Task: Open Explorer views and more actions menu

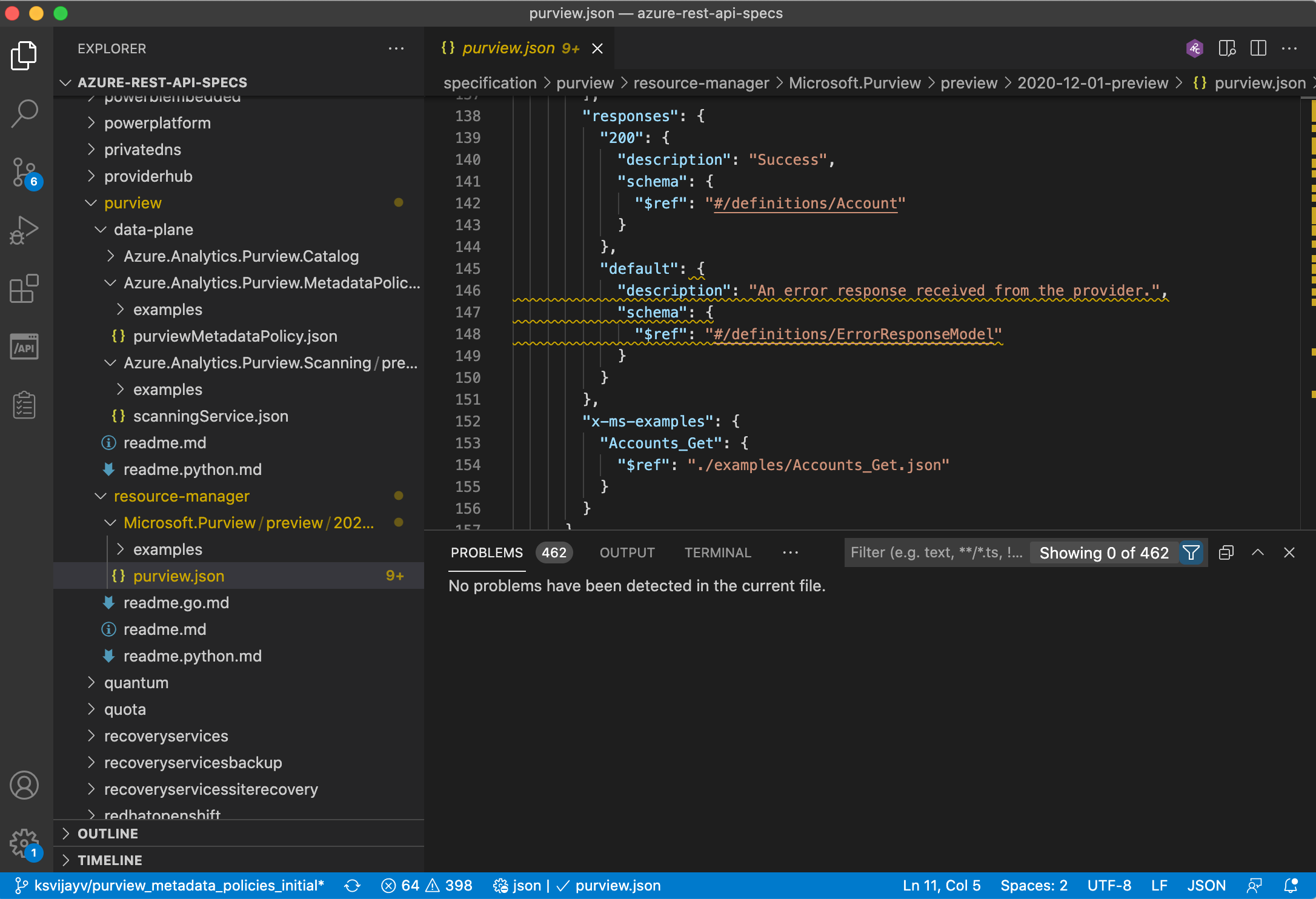Action: coord(396,48)
